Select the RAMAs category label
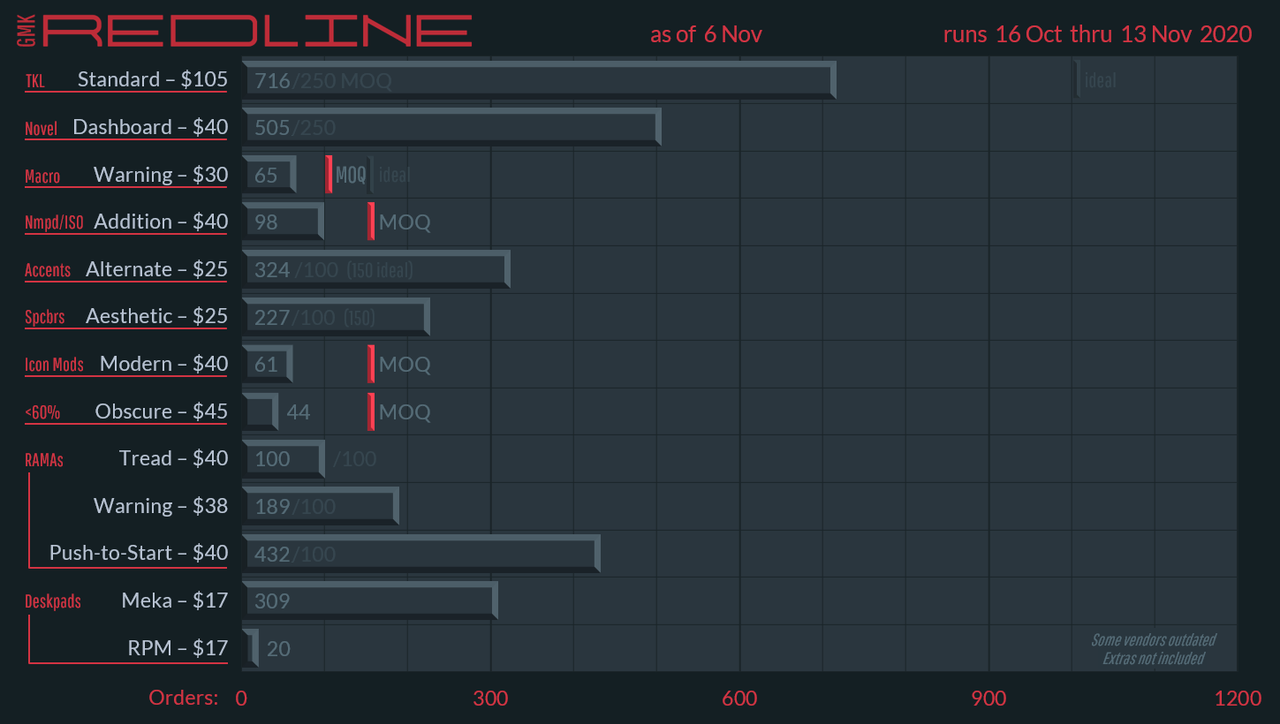1280x724 pixels. [44, 460]
